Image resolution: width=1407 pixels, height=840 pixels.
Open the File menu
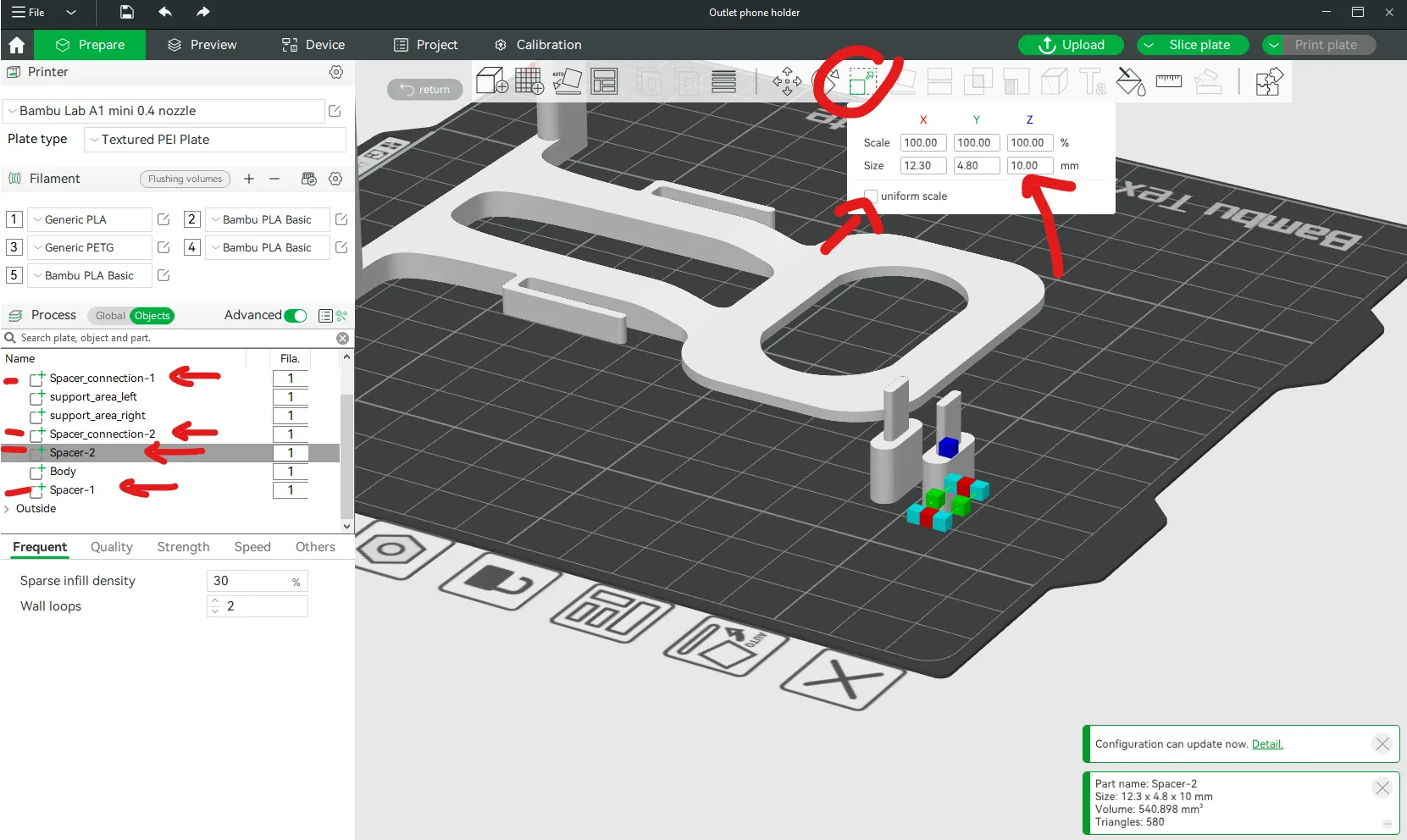point(28,12)
